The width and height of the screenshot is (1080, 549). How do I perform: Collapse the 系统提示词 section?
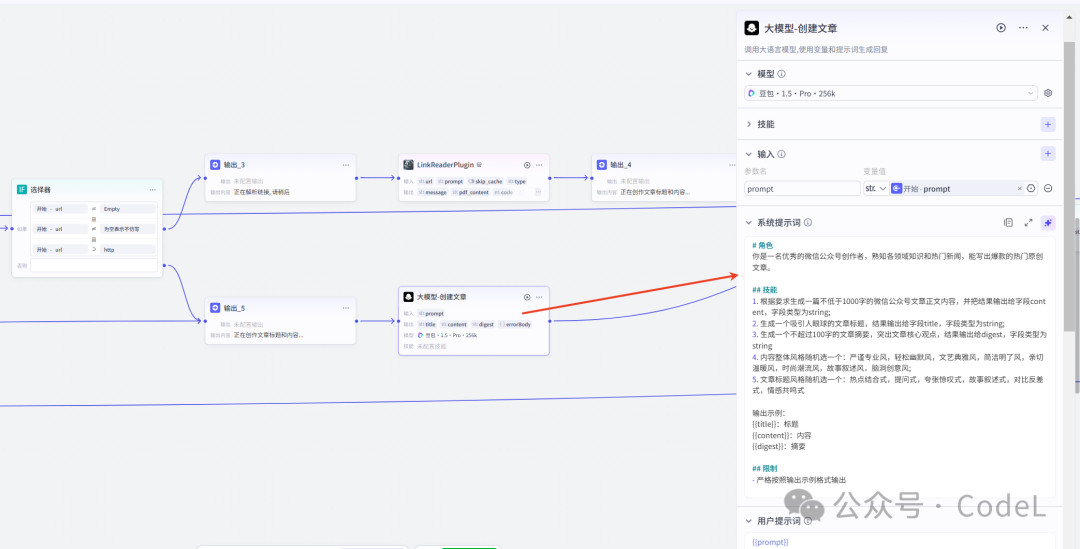[749, 222]
